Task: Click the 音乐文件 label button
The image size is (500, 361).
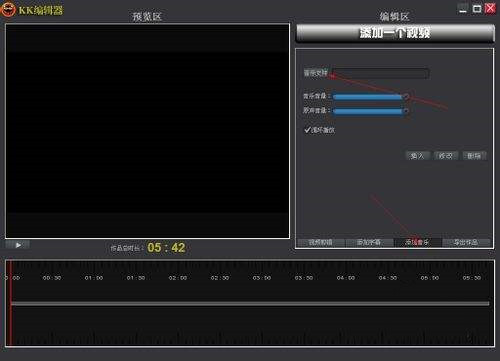Action: click(x=315, y=73)
